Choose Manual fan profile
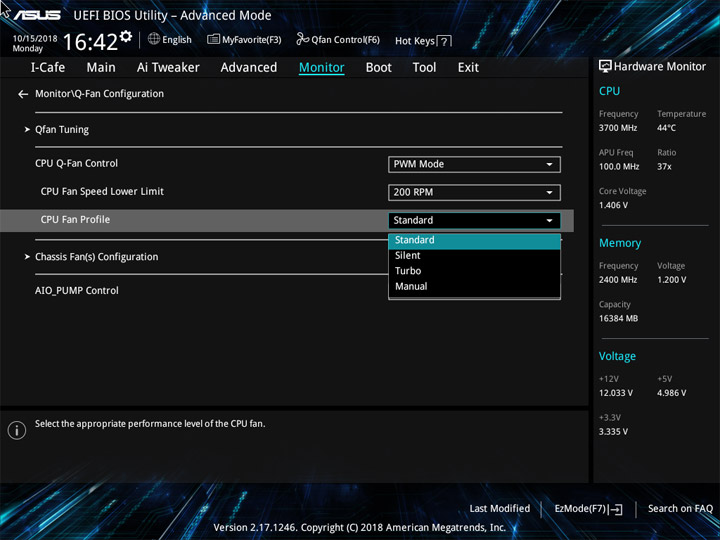The image size is (720, 540). pyautogui.click(x=474, y=287)
